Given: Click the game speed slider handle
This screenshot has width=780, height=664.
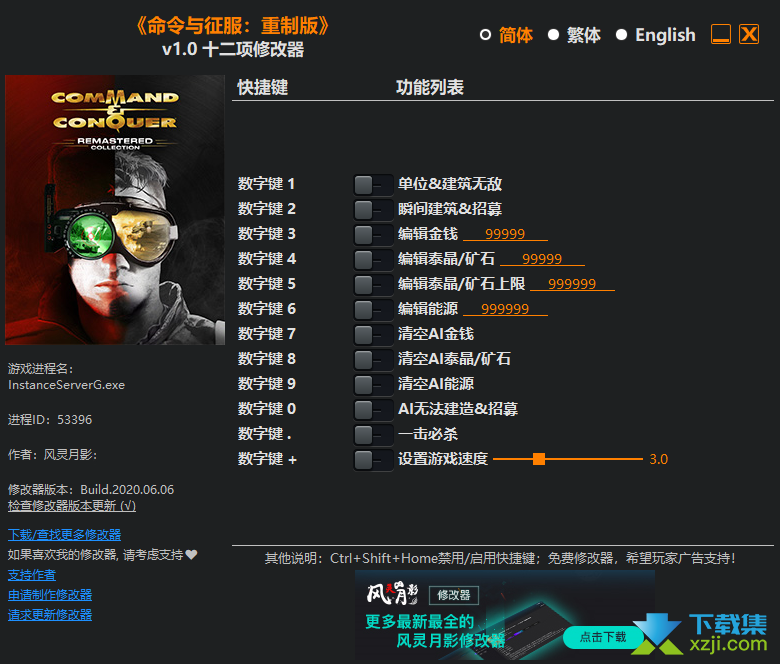Looking at the screenshot, I should pyautogui.click(x=539, y=459).
